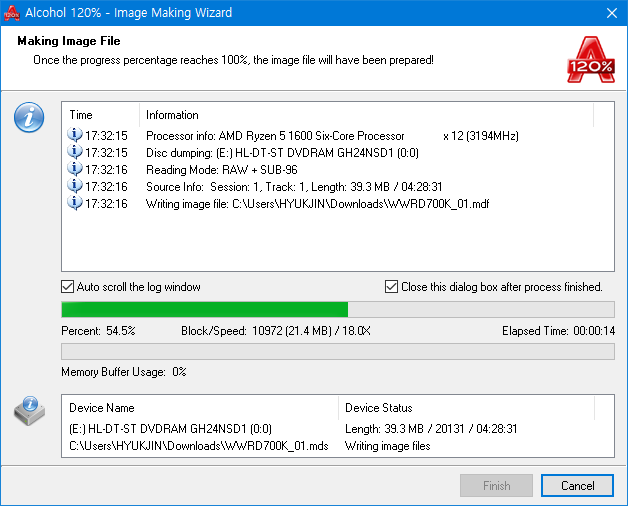
Task: Click the 17:32:15 time of Processor info row
Action: [106, 136]
